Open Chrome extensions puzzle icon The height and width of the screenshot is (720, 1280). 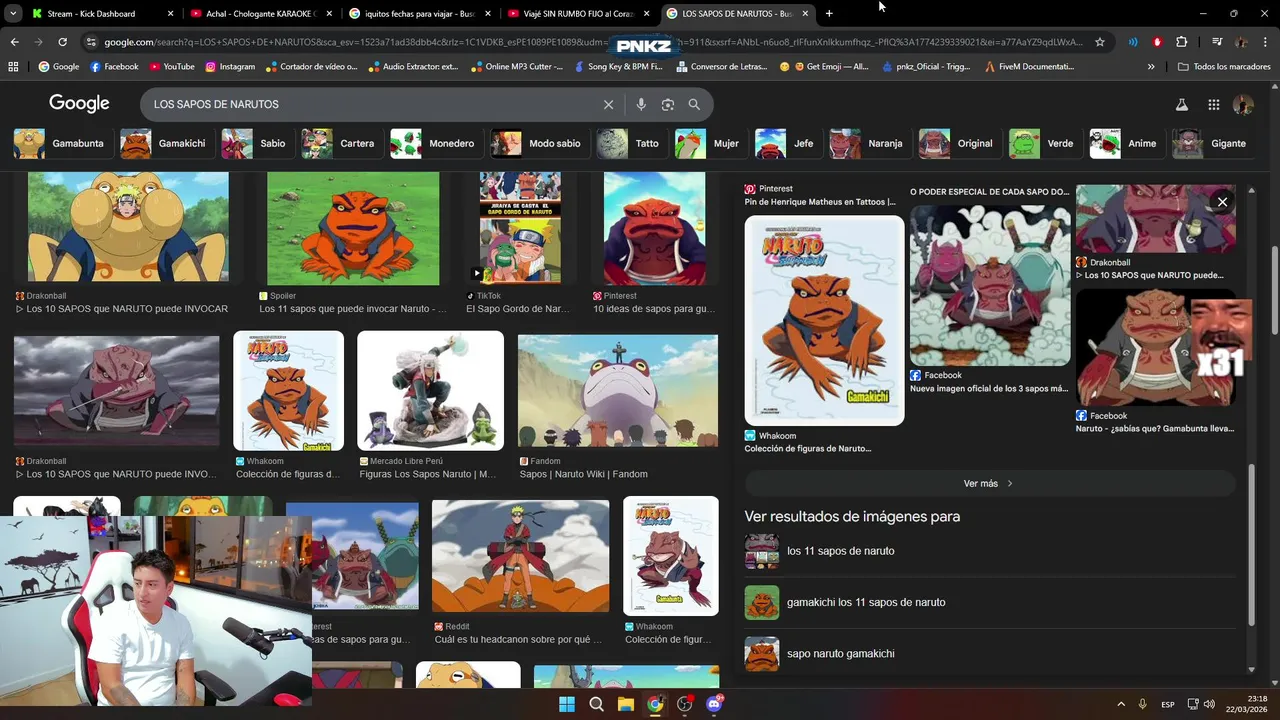(1181, 42)
